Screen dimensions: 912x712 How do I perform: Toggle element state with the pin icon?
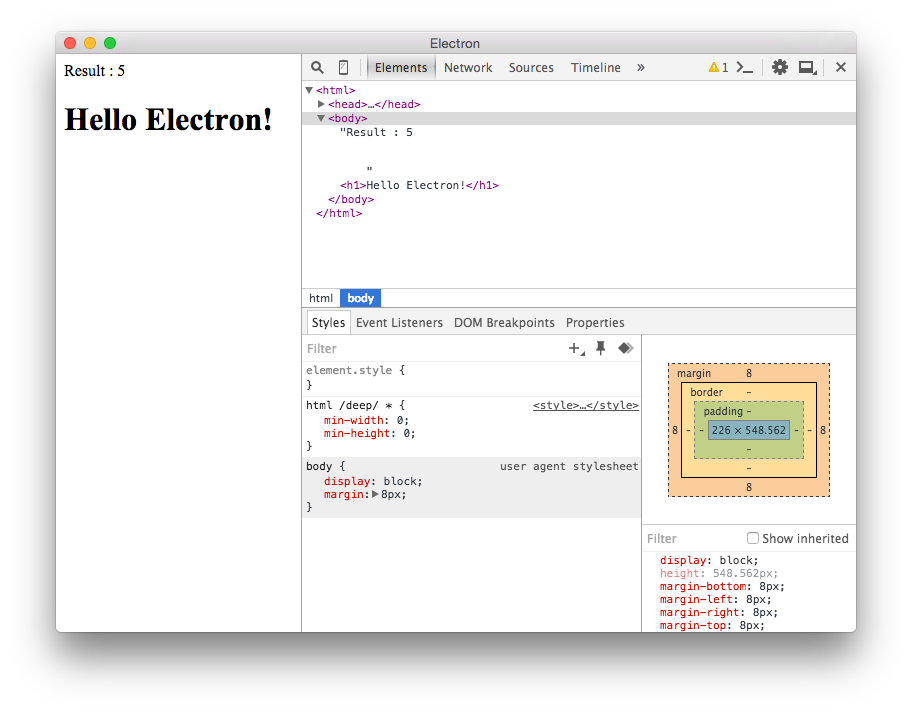click(600, 348)
